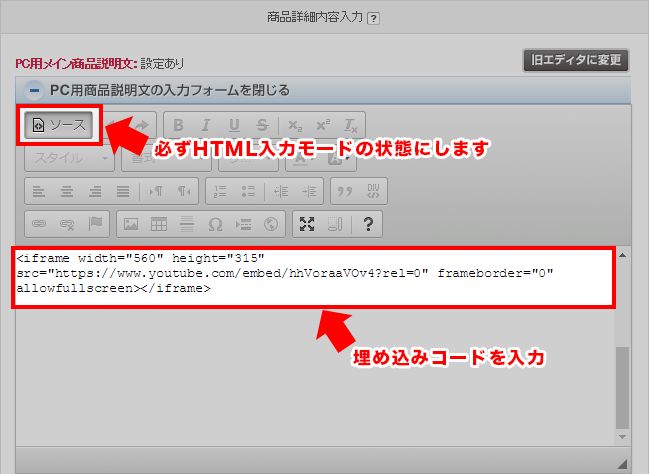Click the PC用メイン商品説明文 label
This screenshot has height=474, width=649.
tap(76, 64)
